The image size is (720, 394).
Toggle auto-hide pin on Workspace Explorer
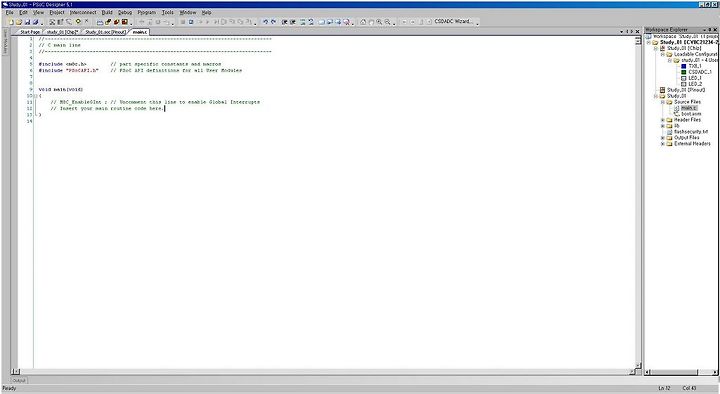click(x=709, y=29)
